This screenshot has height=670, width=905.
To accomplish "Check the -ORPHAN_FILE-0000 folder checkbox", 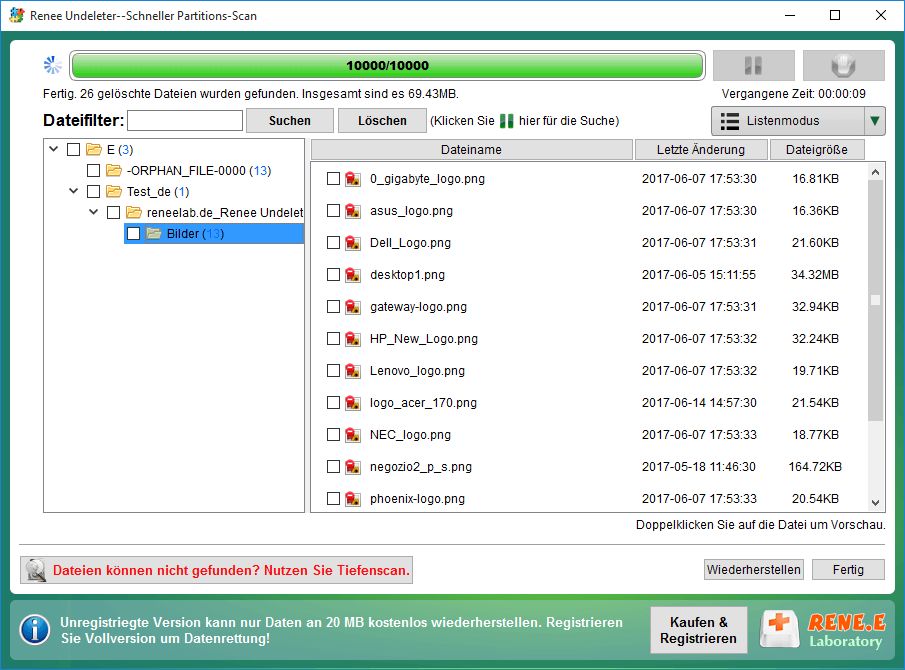I will 94,170.
